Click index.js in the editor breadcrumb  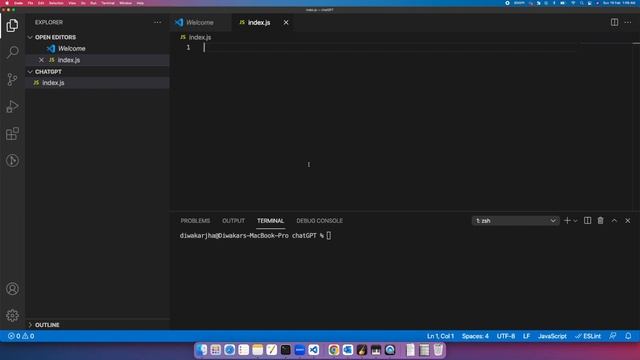tap(200, 37)
